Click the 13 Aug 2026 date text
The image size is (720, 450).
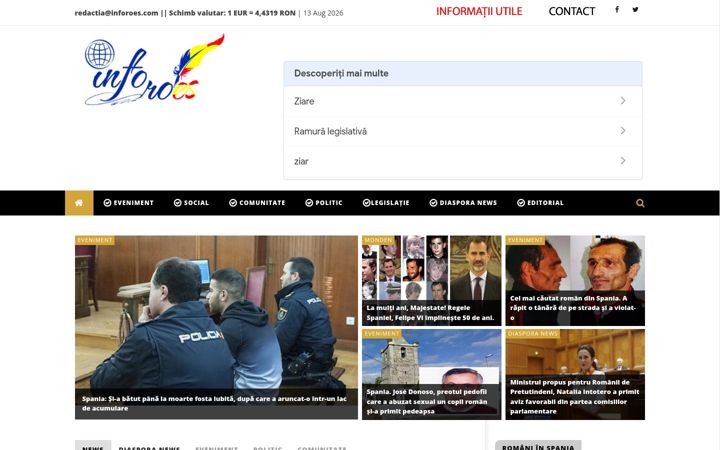[x=323, y=13]
